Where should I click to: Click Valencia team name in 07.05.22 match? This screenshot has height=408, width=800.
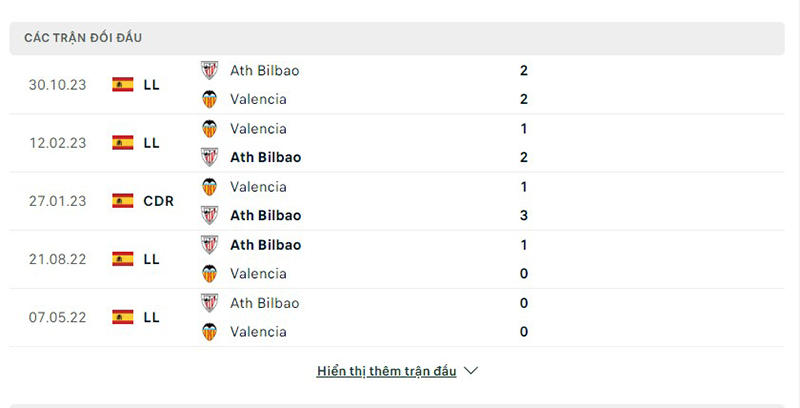tap(258, 332)
